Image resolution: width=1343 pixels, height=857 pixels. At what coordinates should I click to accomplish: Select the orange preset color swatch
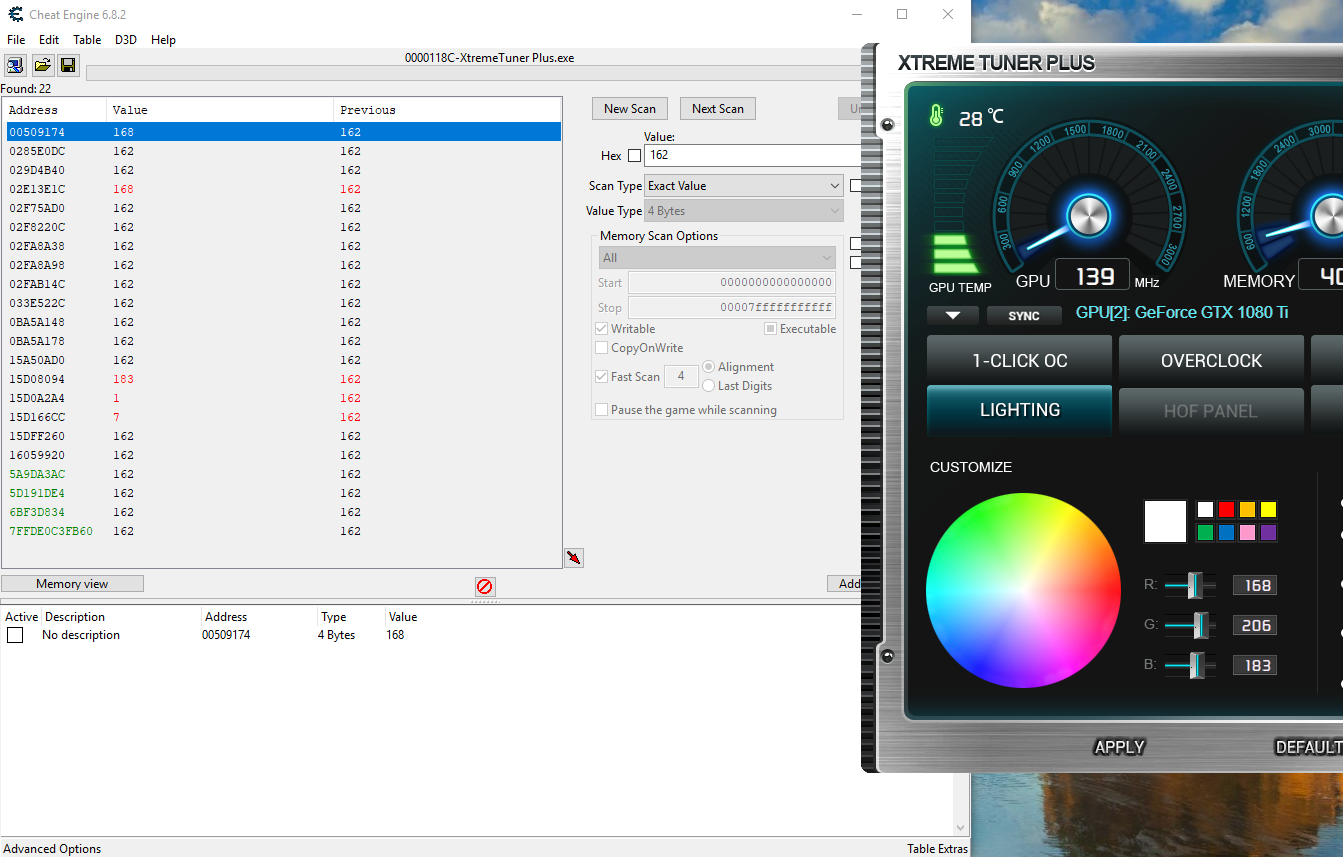tap(1247, 509)
